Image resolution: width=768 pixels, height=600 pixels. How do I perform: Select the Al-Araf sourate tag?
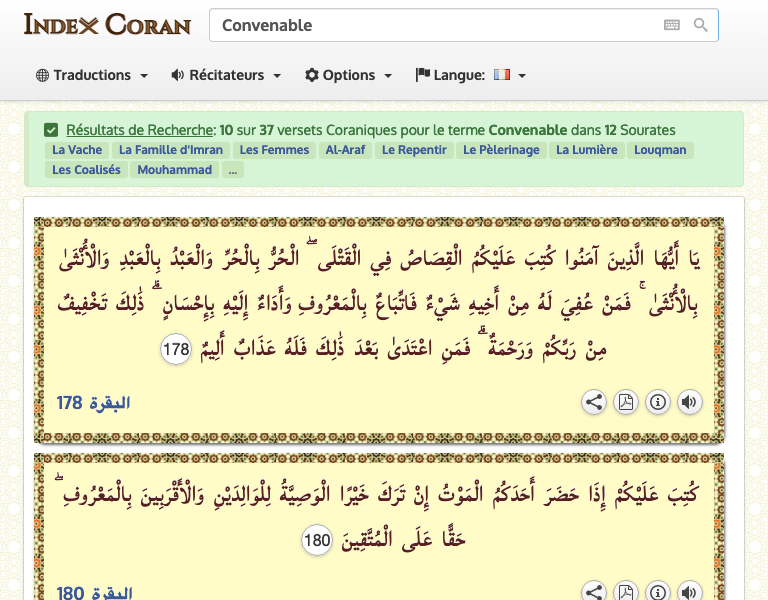coord(346,150)
